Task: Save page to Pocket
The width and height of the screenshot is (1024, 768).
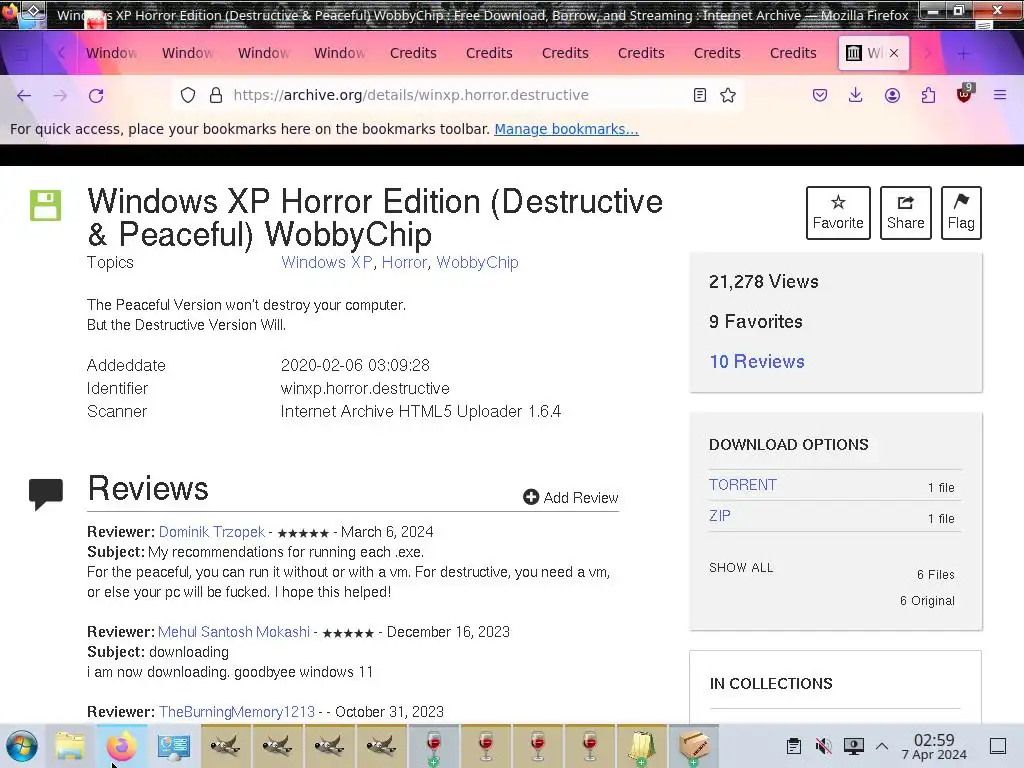Action: pyautogui.click(x=820, y=95)
